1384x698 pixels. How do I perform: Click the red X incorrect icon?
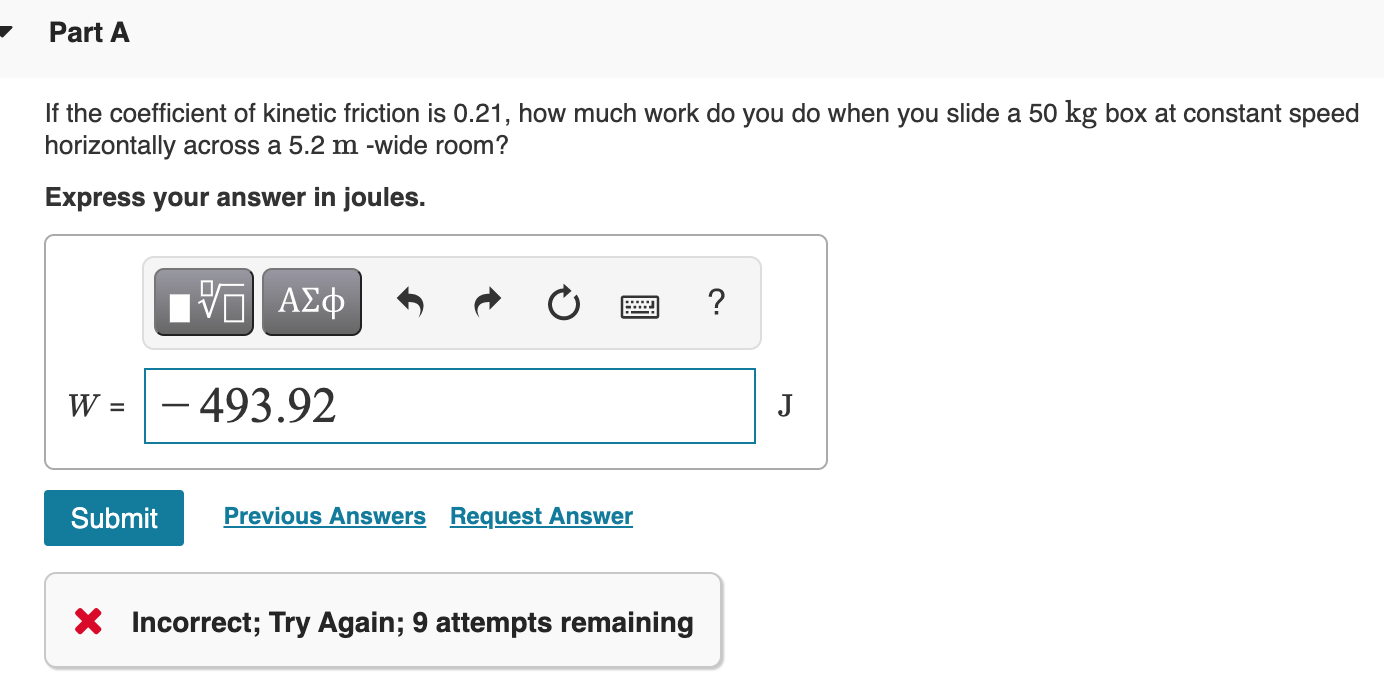tap(89, 623)
